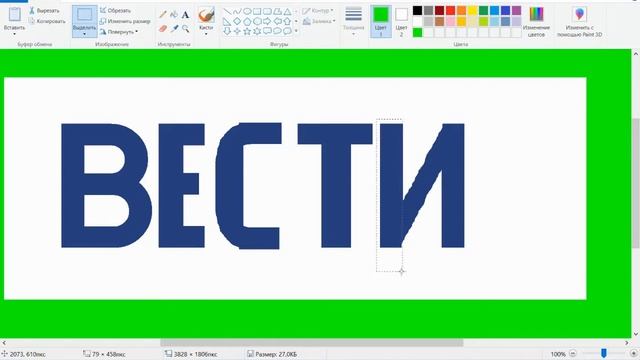Select the Pencil tool
Viewport: 640px width, 360px height.
tap(163, 14)
